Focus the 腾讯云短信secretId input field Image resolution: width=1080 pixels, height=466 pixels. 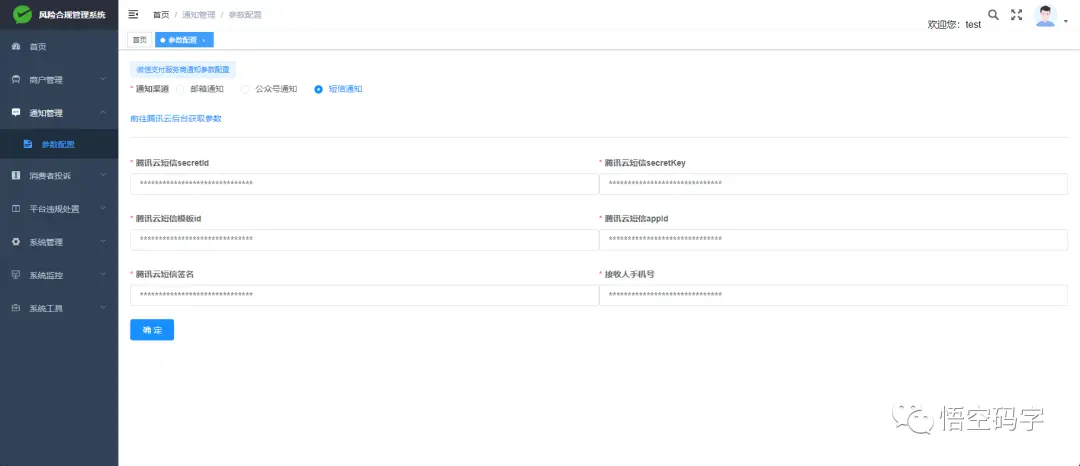tap(364, 184)
